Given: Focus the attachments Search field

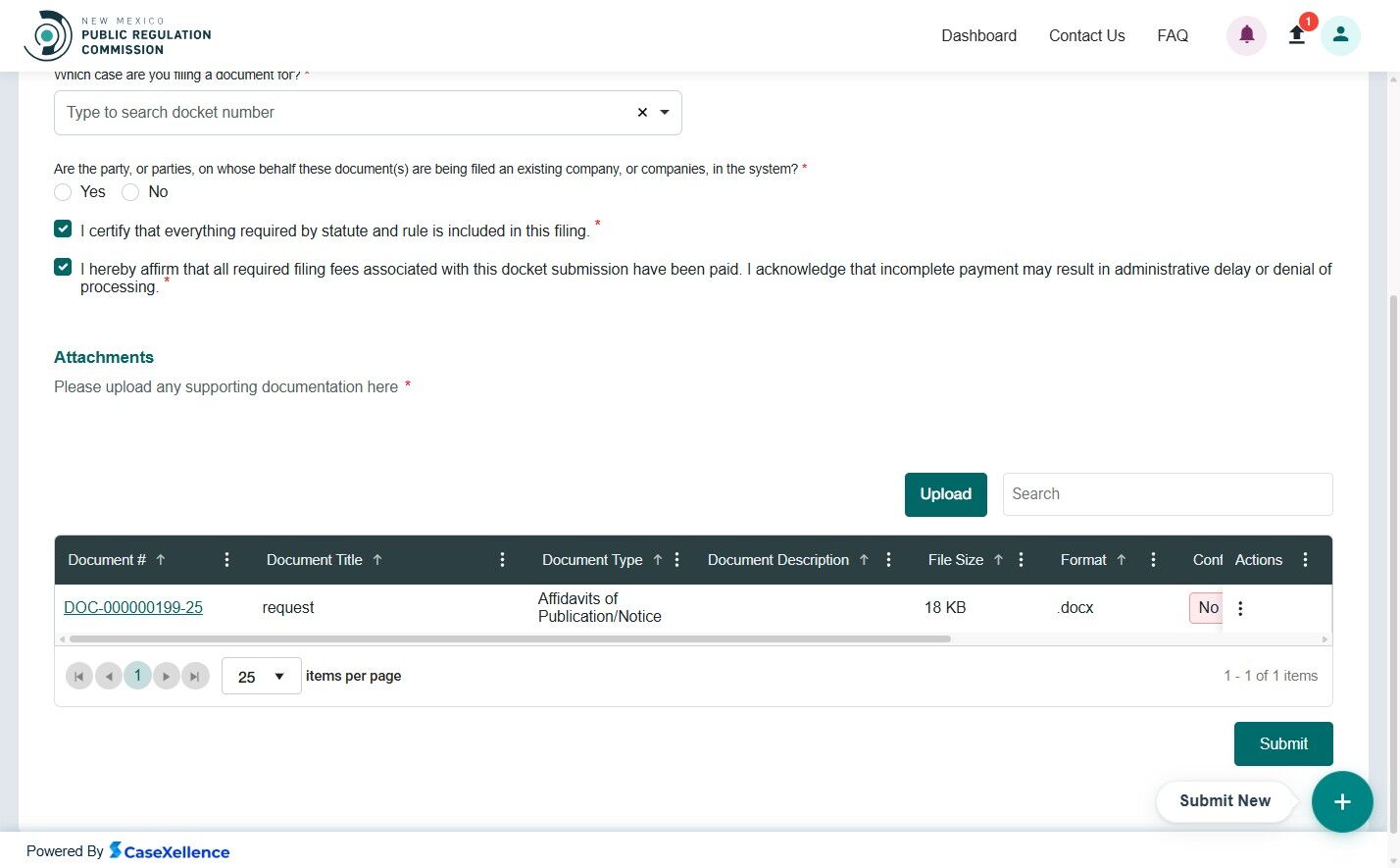Looking at the screenshot, I should pos(1168,494).
